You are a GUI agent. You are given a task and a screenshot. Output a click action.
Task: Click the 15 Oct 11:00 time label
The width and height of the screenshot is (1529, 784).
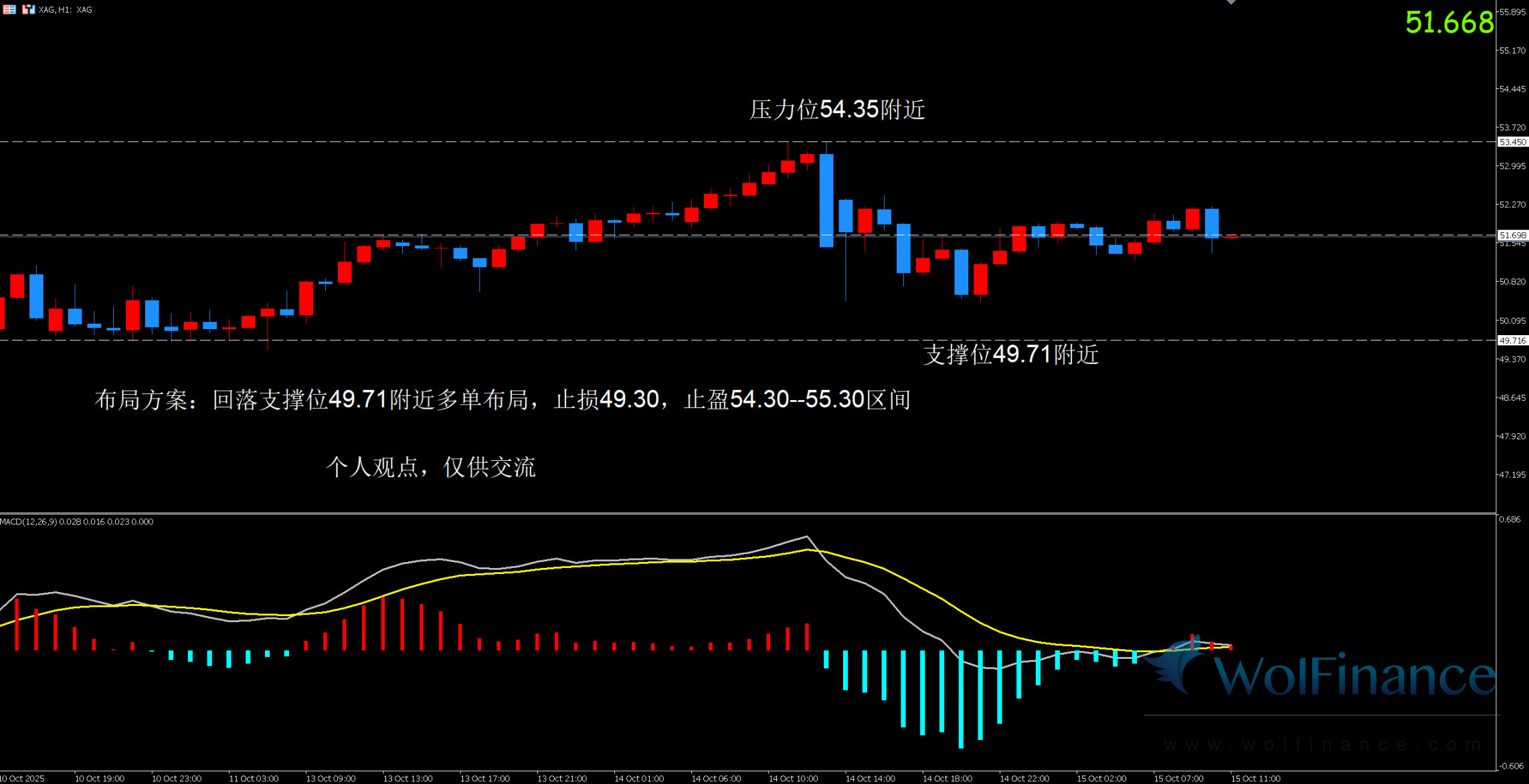coord(1255,779)
